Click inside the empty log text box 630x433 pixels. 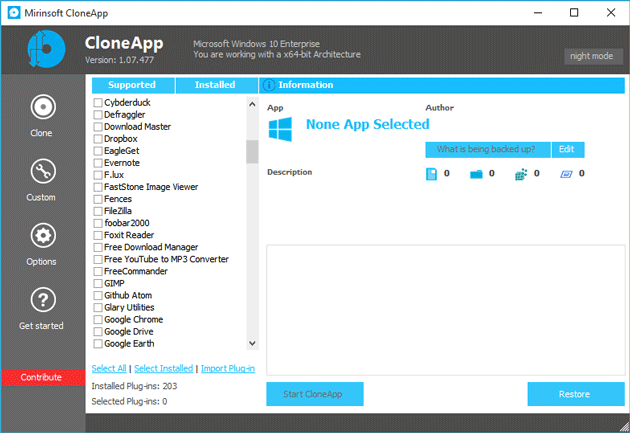446,310
